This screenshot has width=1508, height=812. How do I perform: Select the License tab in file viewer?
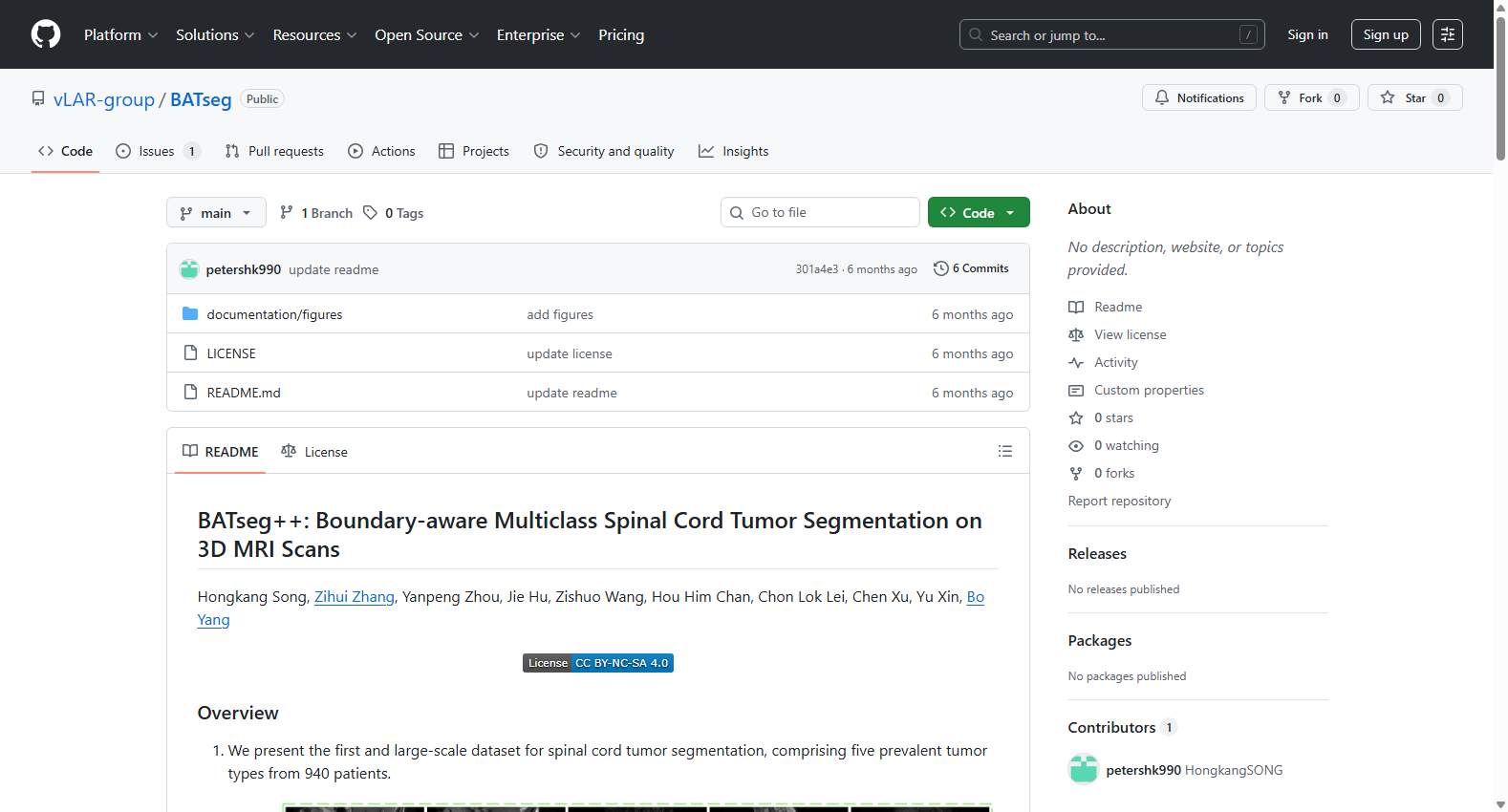[314, 451]
